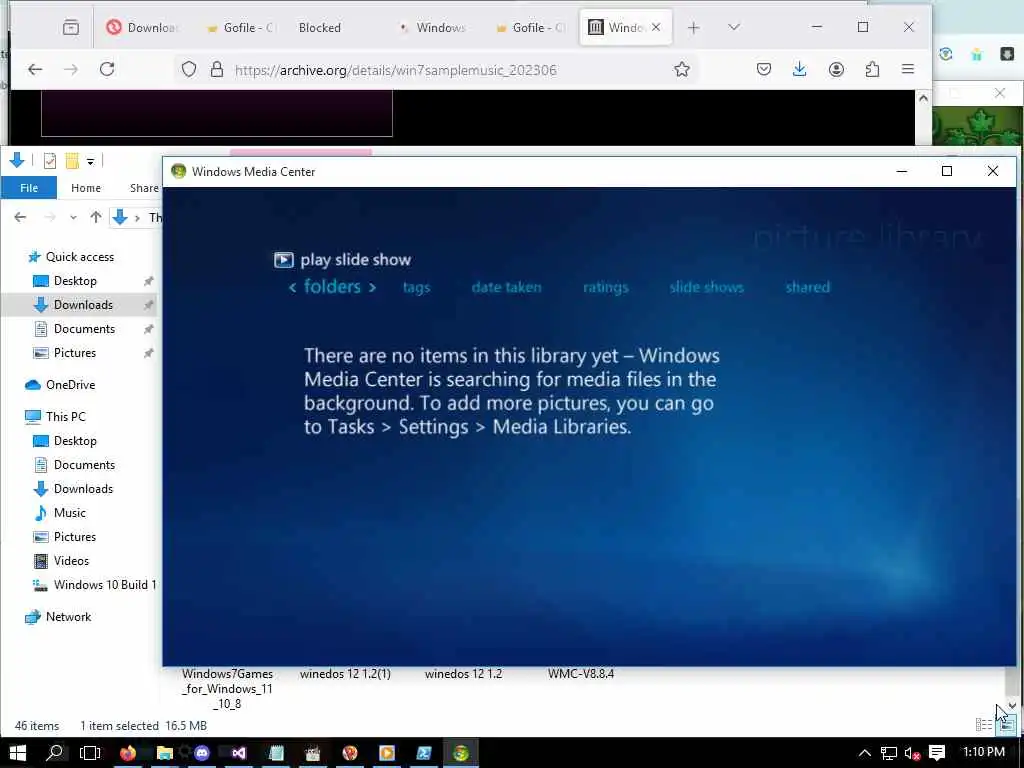Open Firefox from the taskbar
1024x768 pixels.
coord(127,753)
